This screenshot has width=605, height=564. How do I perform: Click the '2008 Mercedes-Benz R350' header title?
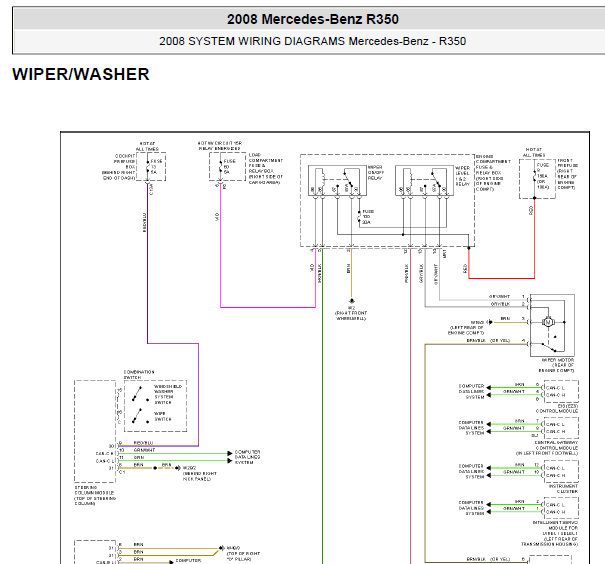click(x=313, y=19)
